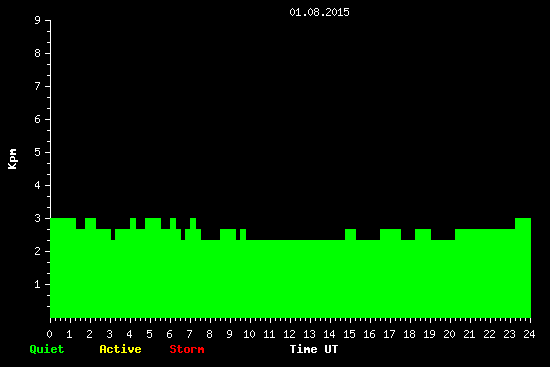Click hour 12 on time axis
Screen dimensions: 550x367
pos(289,334)
